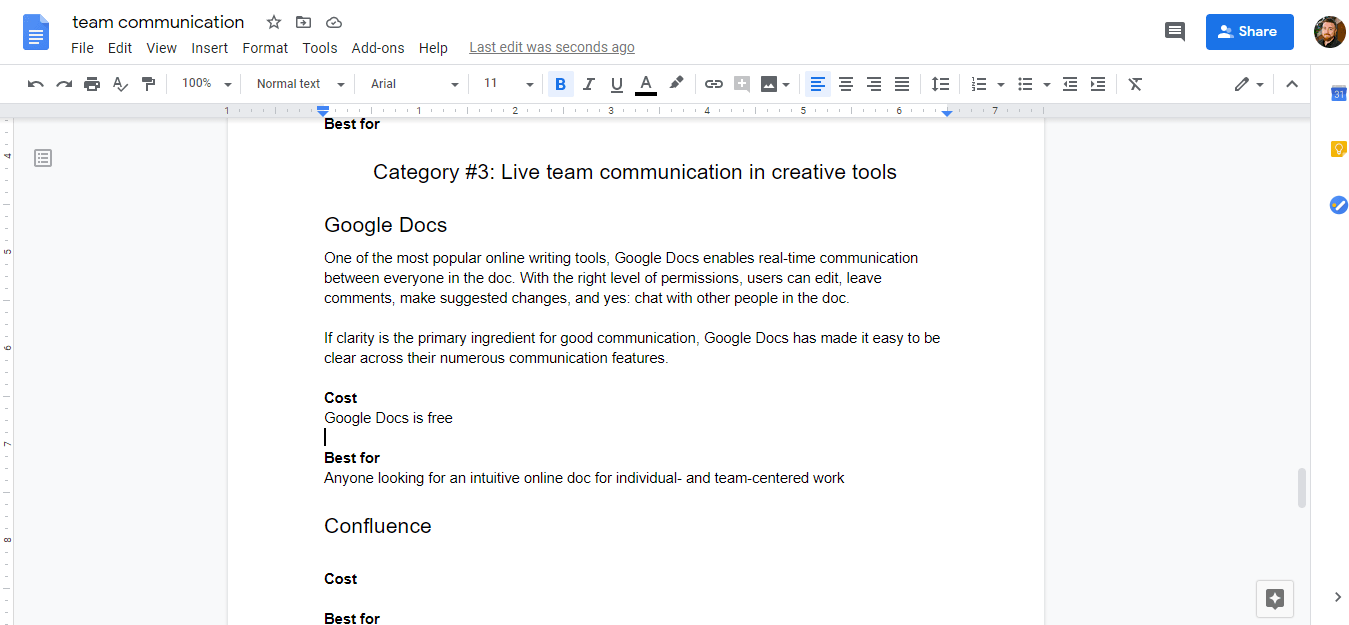Open the Insert menu
Image resolution: width=1349 pixels, height=625 pixels.
[x=210, y=48]
